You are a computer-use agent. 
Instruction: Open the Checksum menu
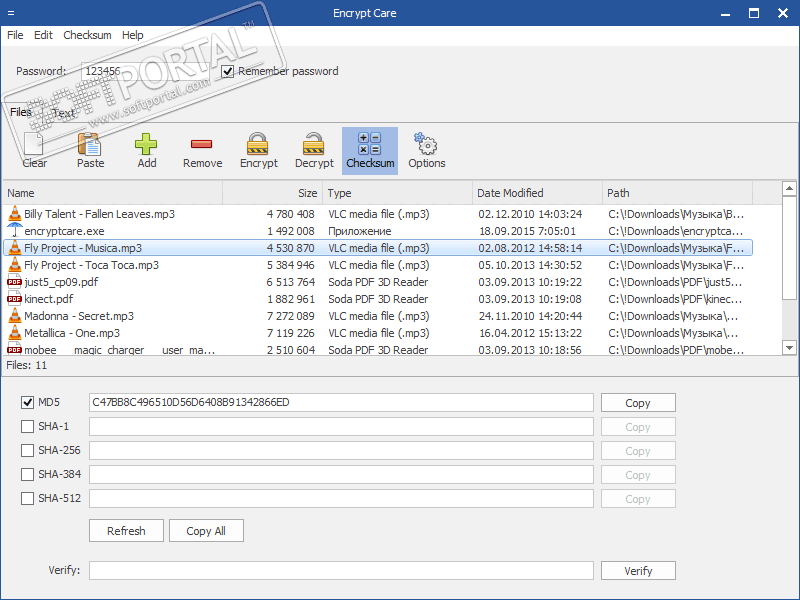point(87,35)
